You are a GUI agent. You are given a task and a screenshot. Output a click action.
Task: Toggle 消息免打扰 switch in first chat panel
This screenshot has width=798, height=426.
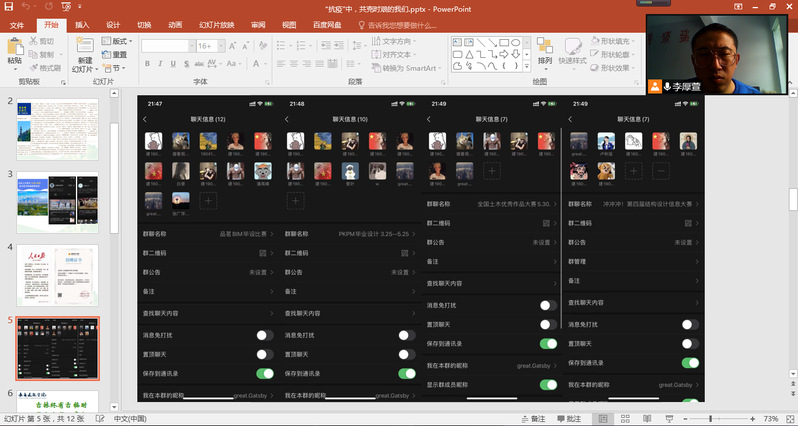[264, 337]
